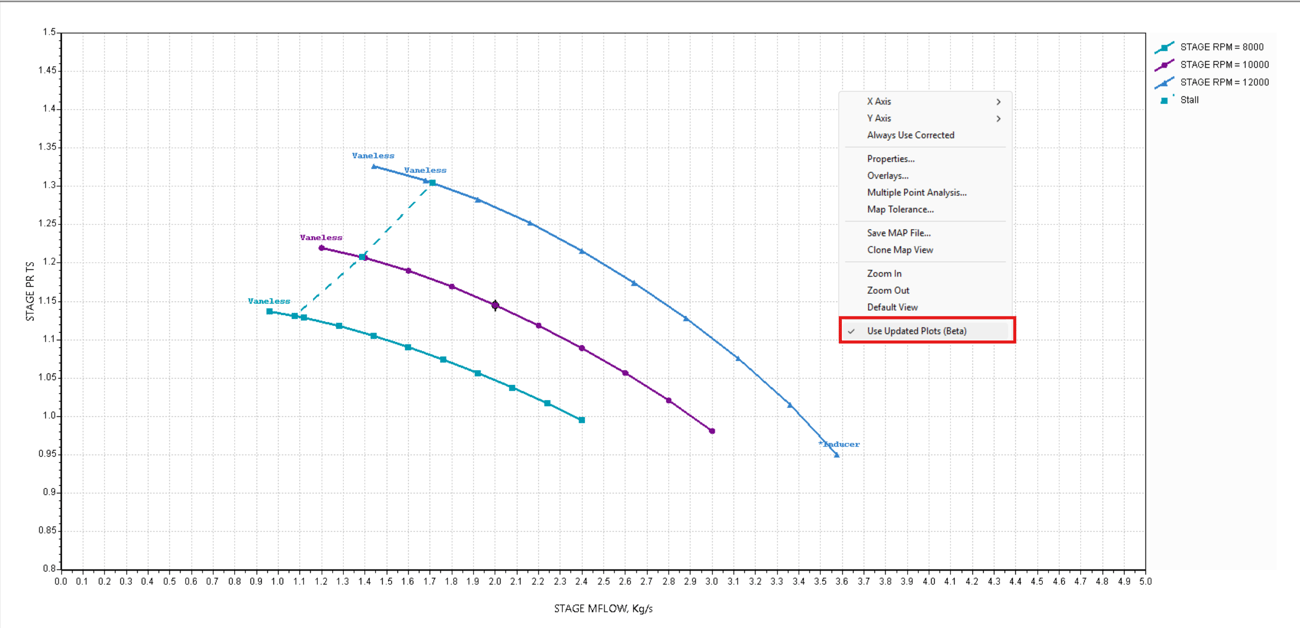Click the STAGE RPM = 12000 legend marker
Viewport: 1300px width, 628px height.
tap(1164, 83)
